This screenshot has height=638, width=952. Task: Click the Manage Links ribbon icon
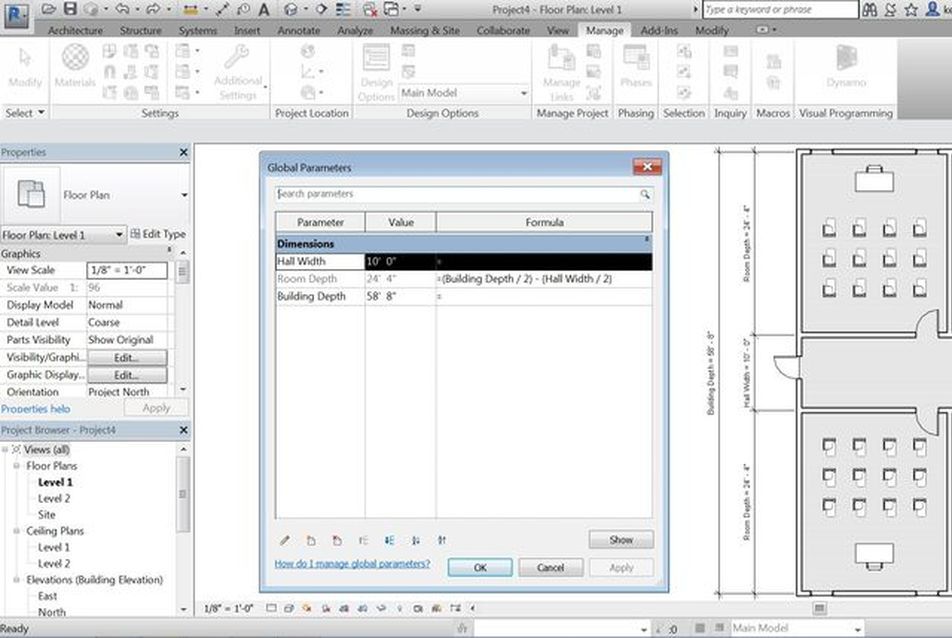coord(562,73)
